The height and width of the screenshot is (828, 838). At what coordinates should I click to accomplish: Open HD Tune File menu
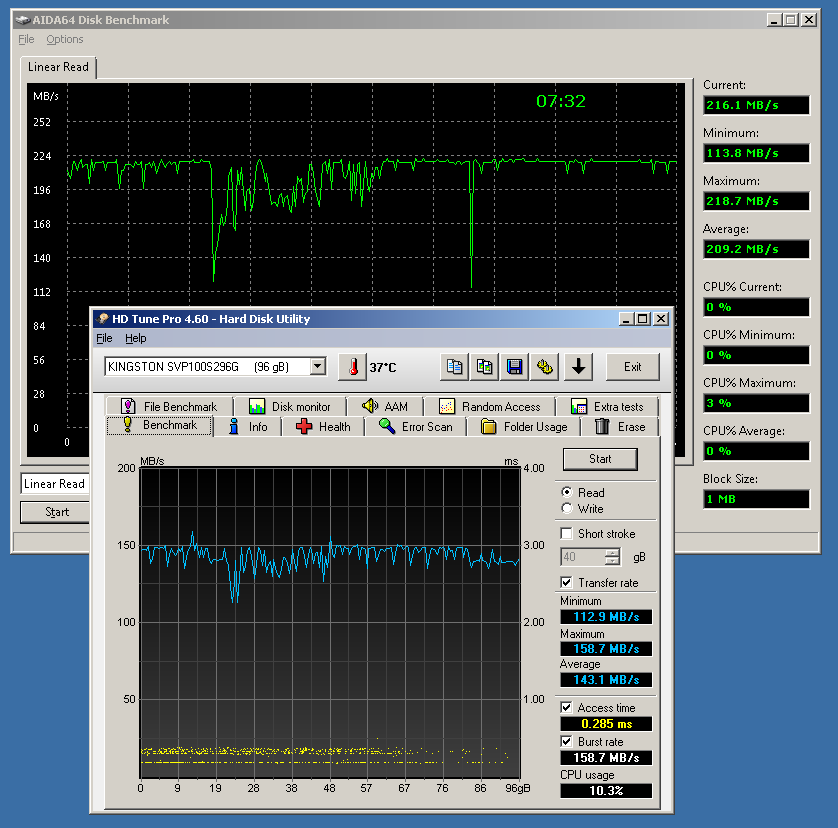click(104, 338)
